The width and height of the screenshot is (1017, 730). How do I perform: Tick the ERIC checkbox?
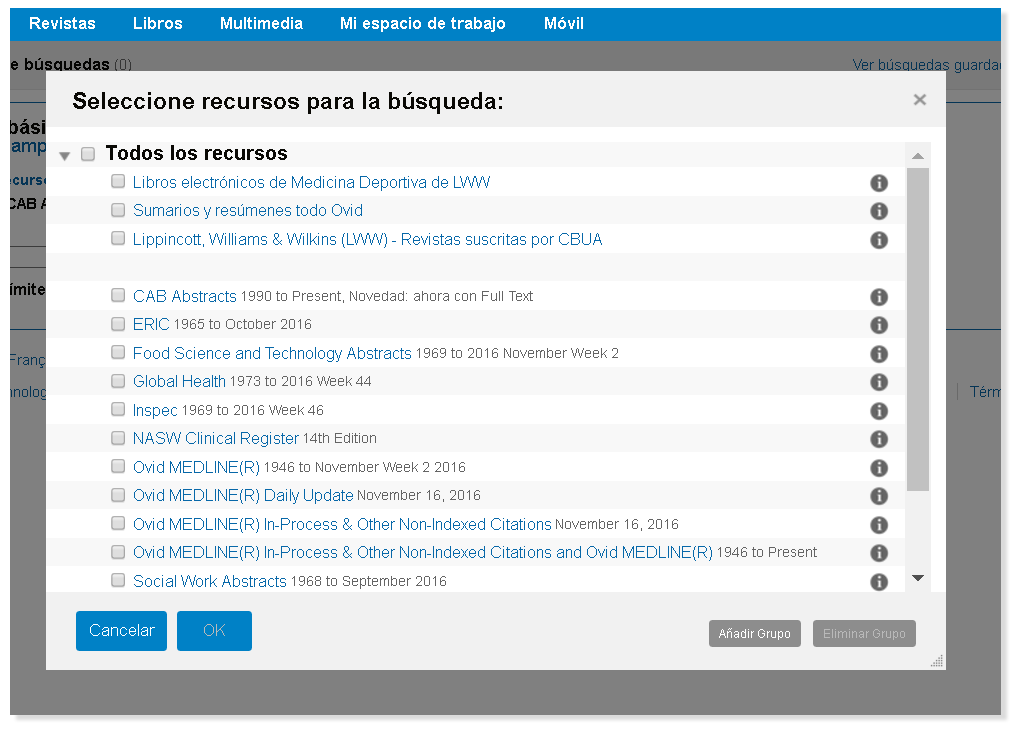pos(118,324)
